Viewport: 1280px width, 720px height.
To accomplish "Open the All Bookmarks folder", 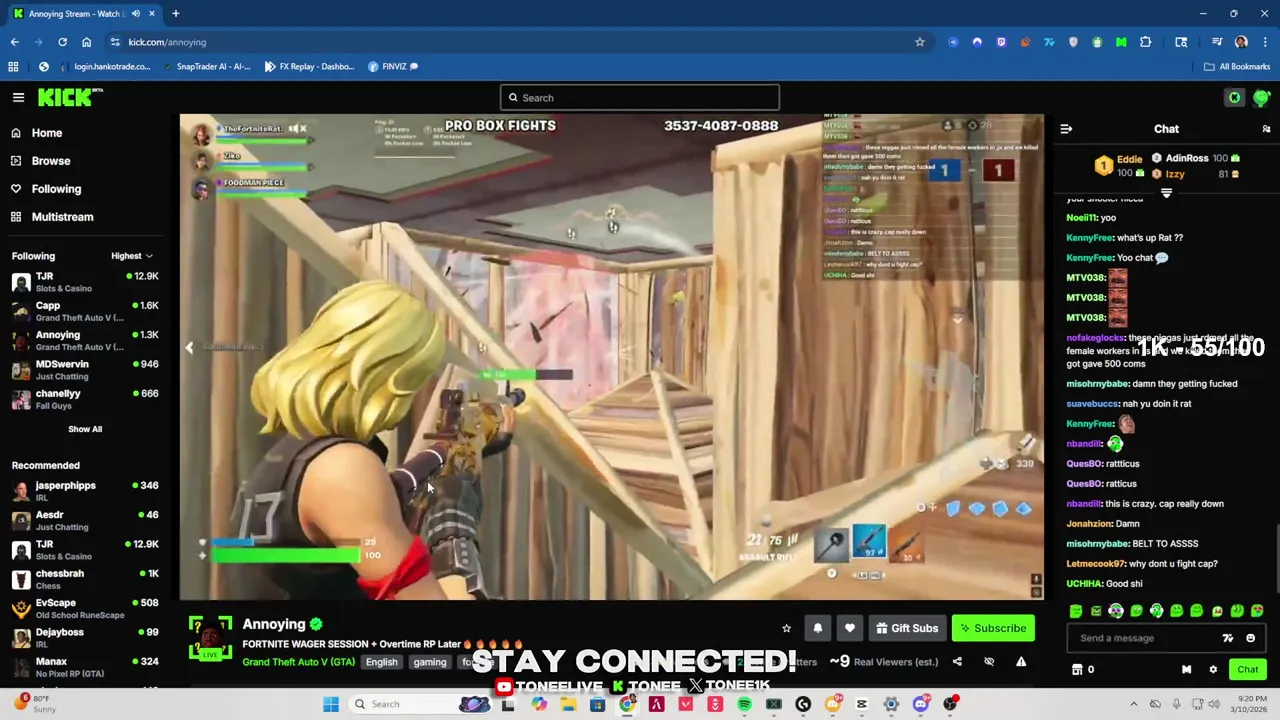I will coord(1237,67).
